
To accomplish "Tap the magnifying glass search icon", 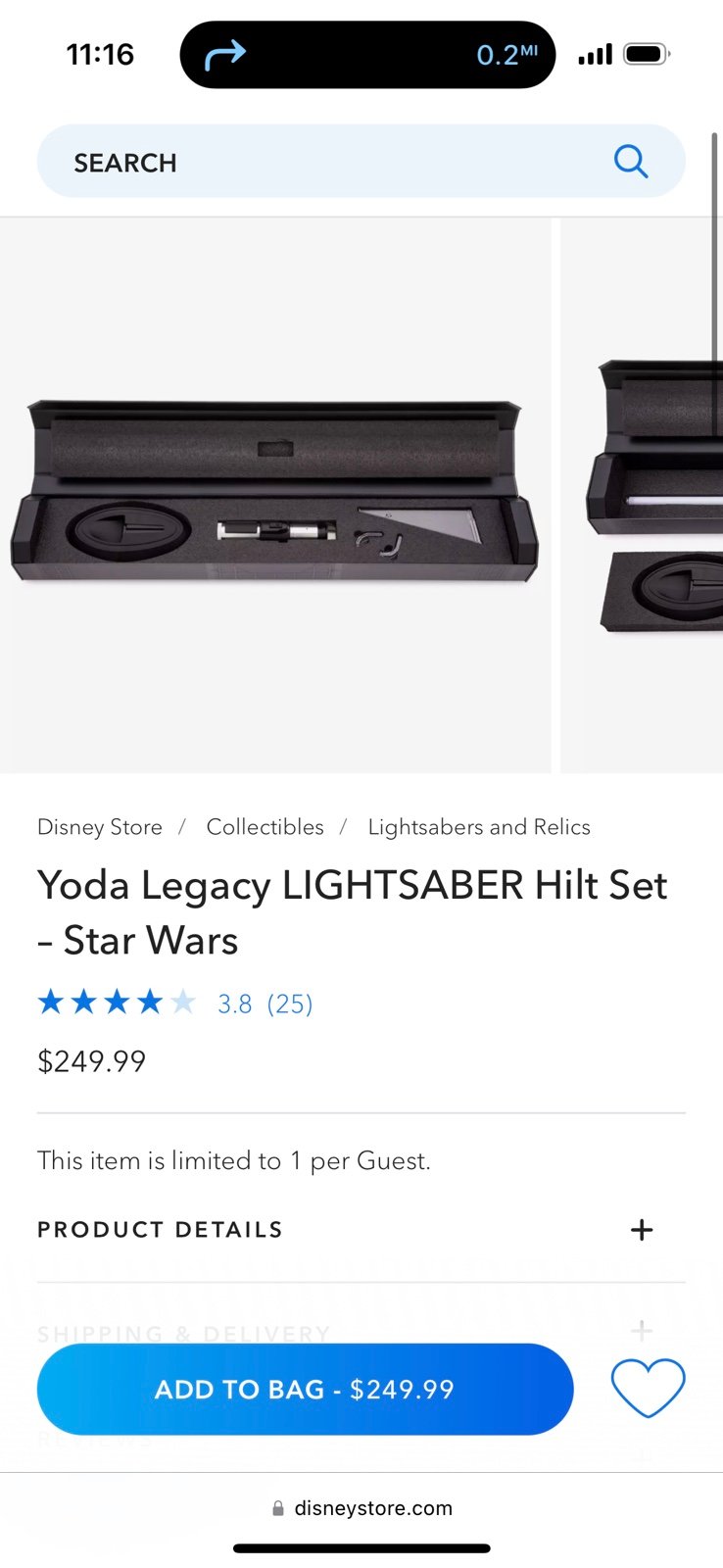I will click(631, 161).
